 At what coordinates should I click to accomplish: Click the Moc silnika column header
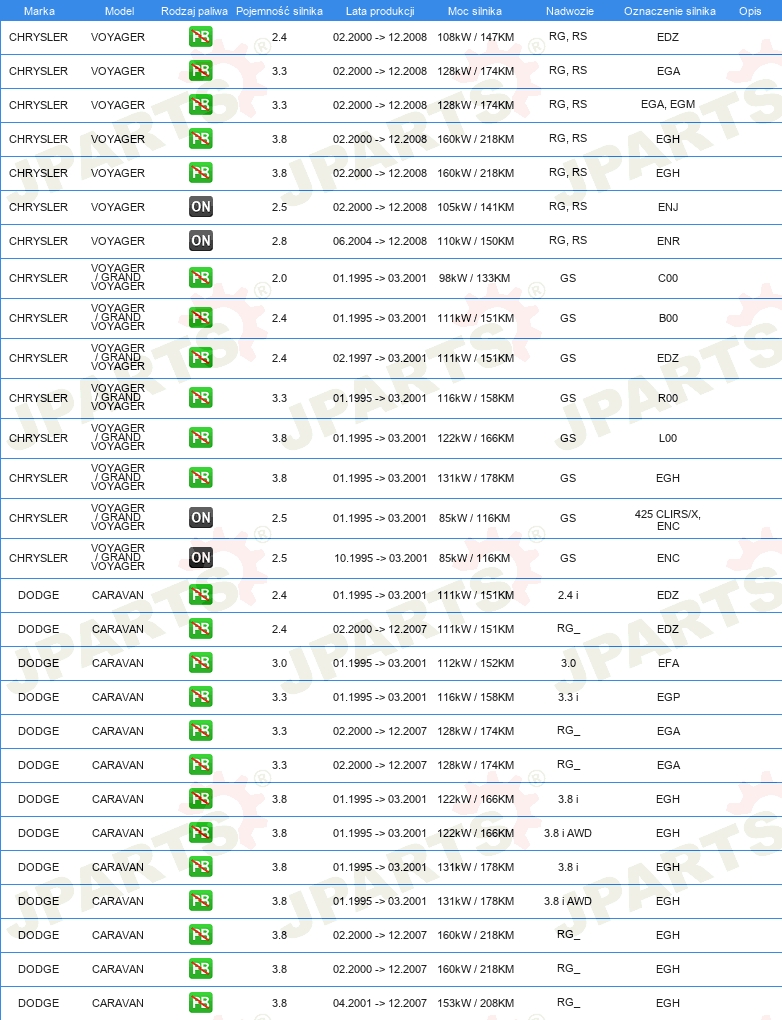point(475,11)
